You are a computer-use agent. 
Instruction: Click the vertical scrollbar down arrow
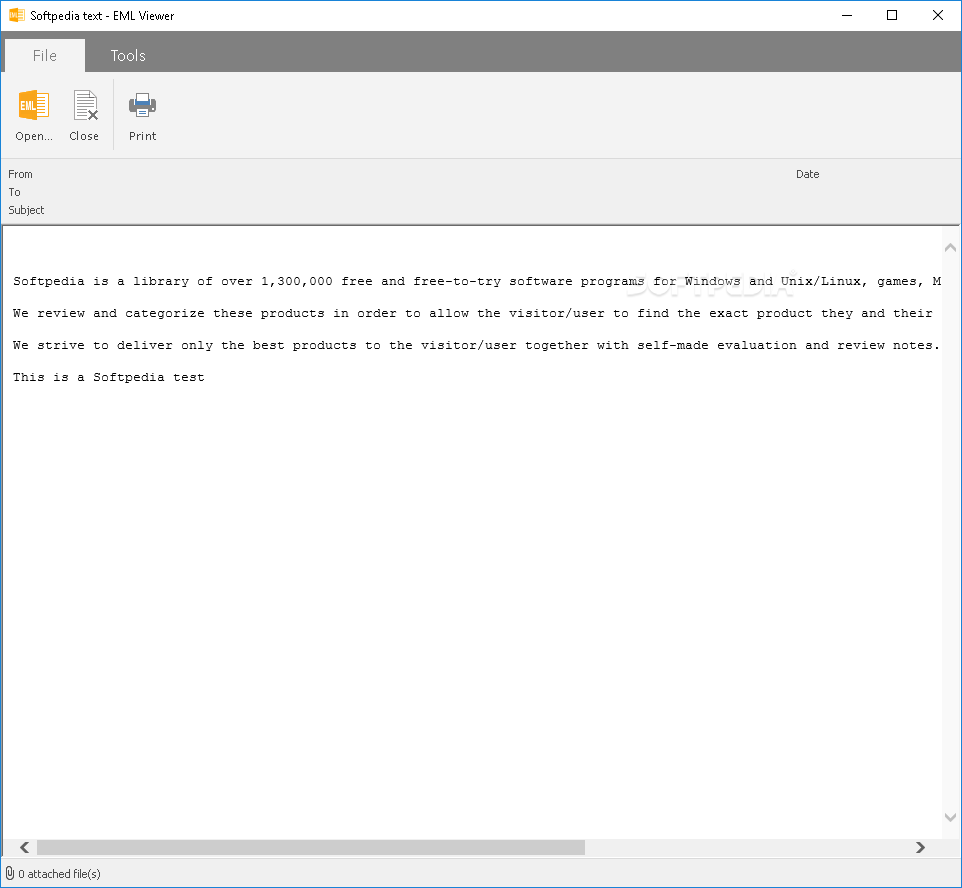tap(950, 817)
